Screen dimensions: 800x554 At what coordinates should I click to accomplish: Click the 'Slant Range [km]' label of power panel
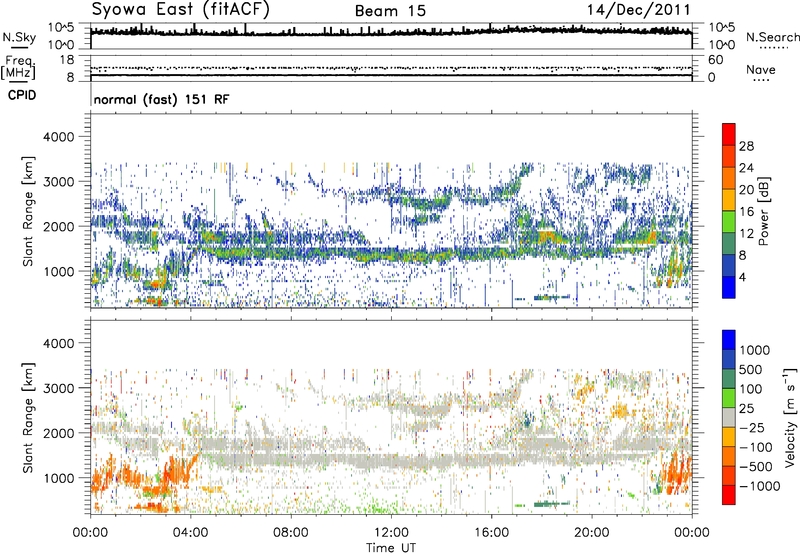pyautogui.click(x=28, y=211)
